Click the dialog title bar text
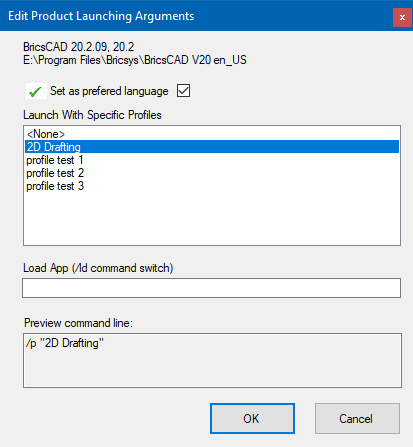This screenshot has height=447, width=413. [101, 16]
